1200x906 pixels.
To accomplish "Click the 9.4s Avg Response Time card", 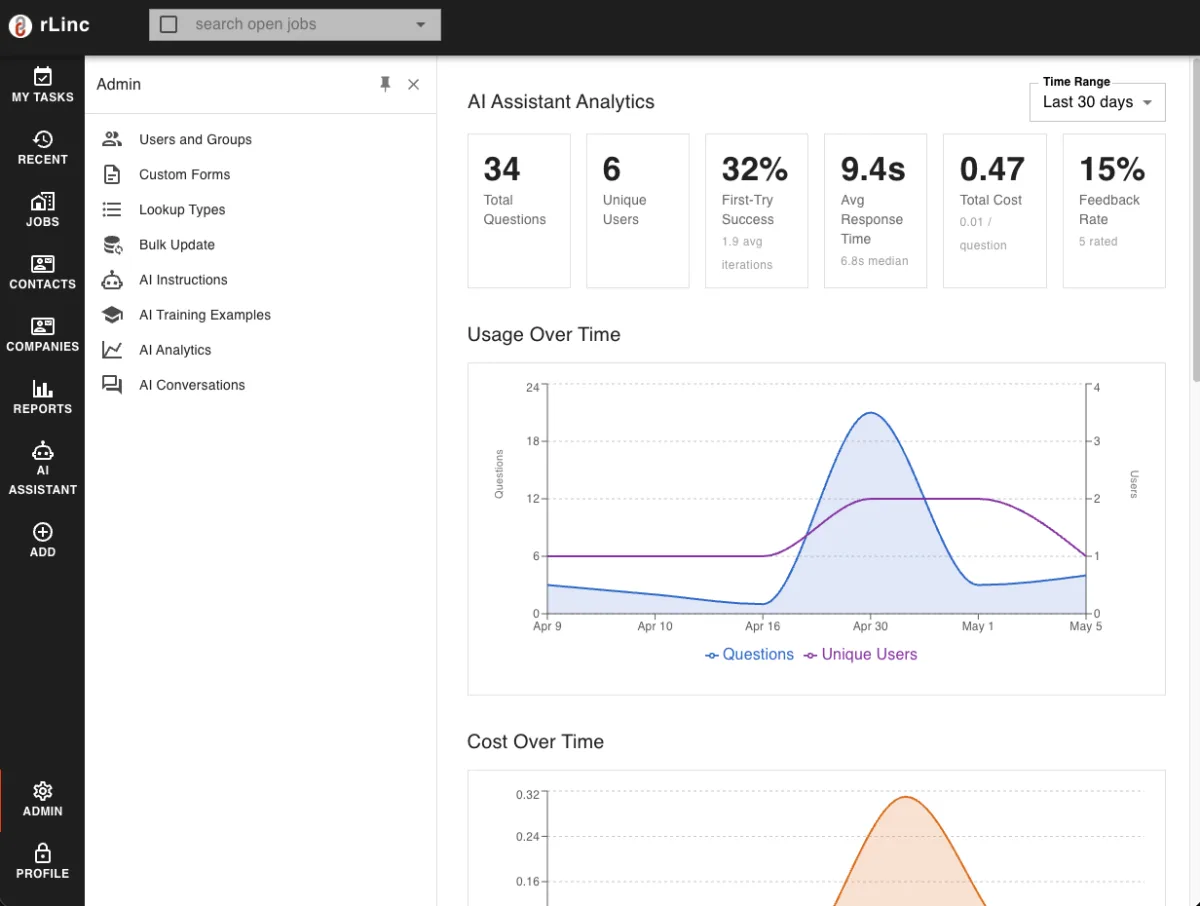I will (875, 211).
